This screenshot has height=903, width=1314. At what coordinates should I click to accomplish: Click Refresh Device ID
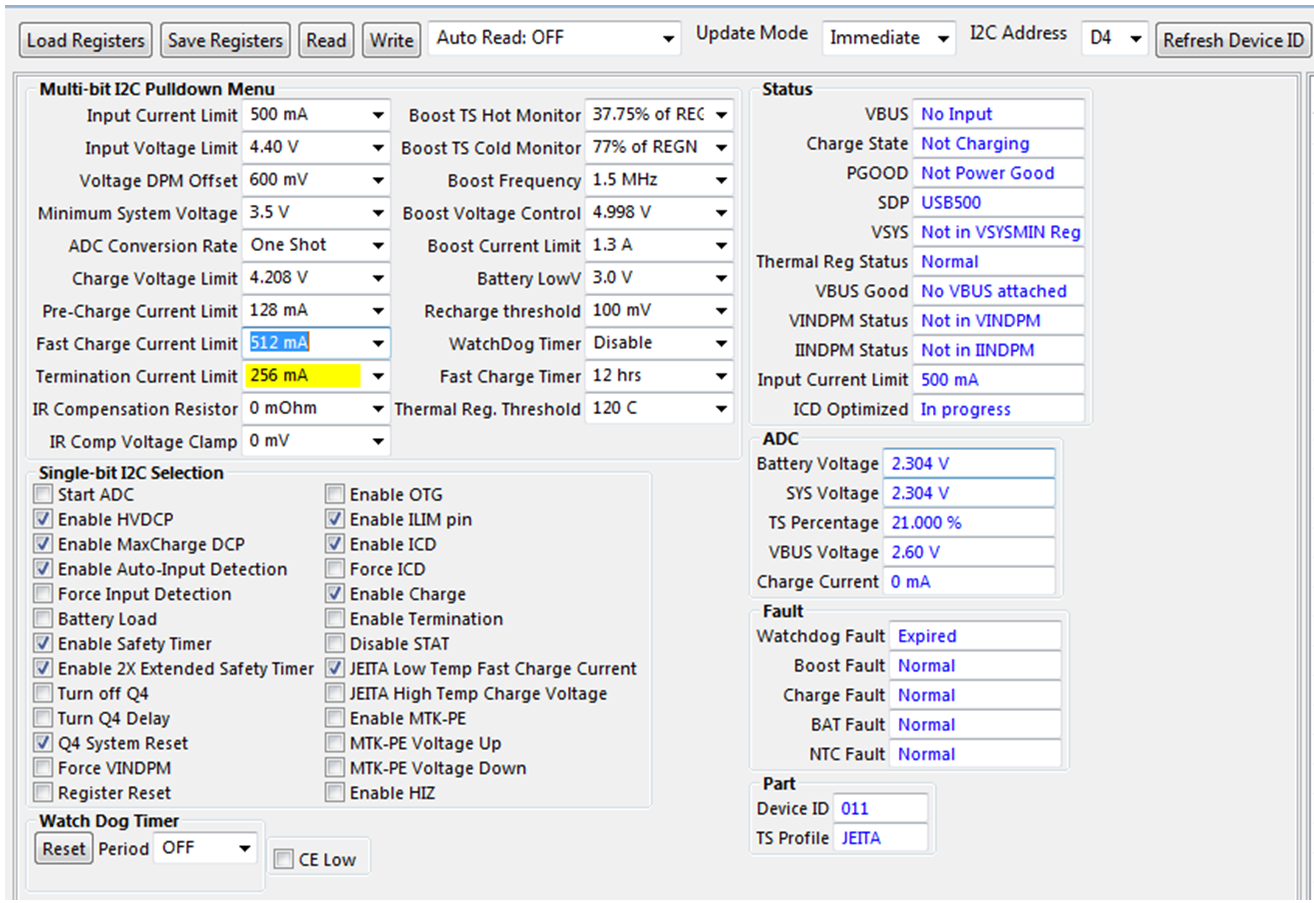pos(1232,40)
